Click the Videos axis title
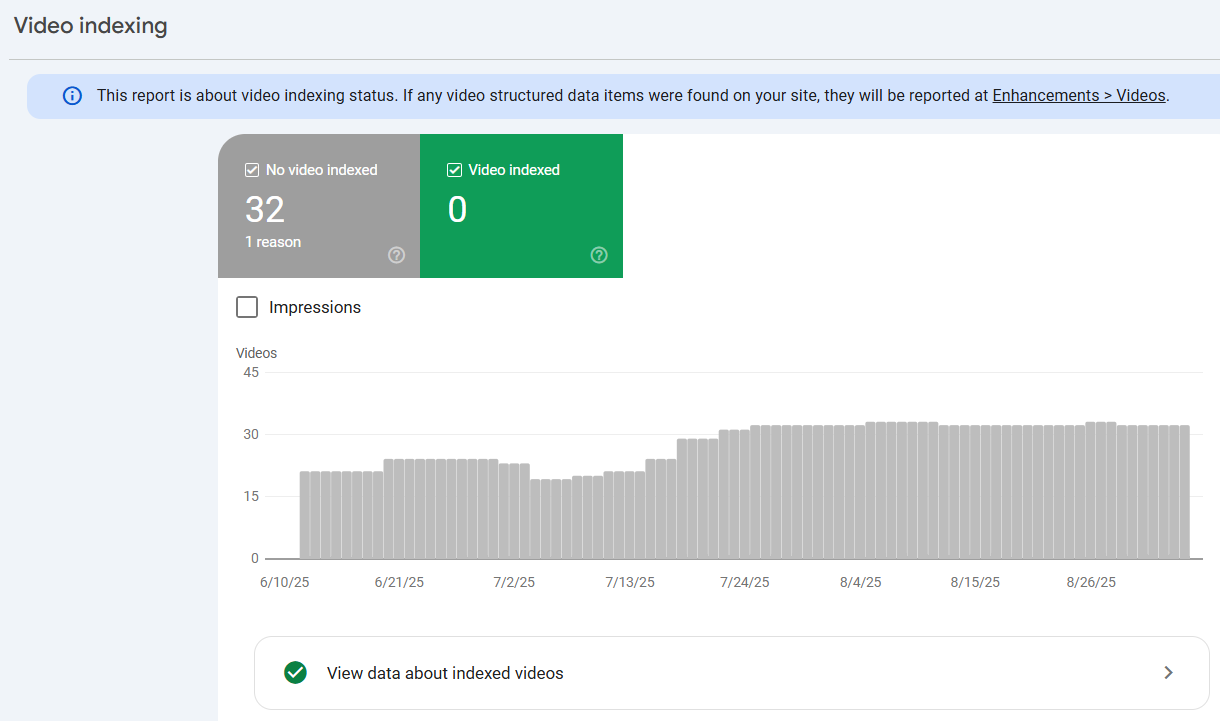 [x=256, y=353]
